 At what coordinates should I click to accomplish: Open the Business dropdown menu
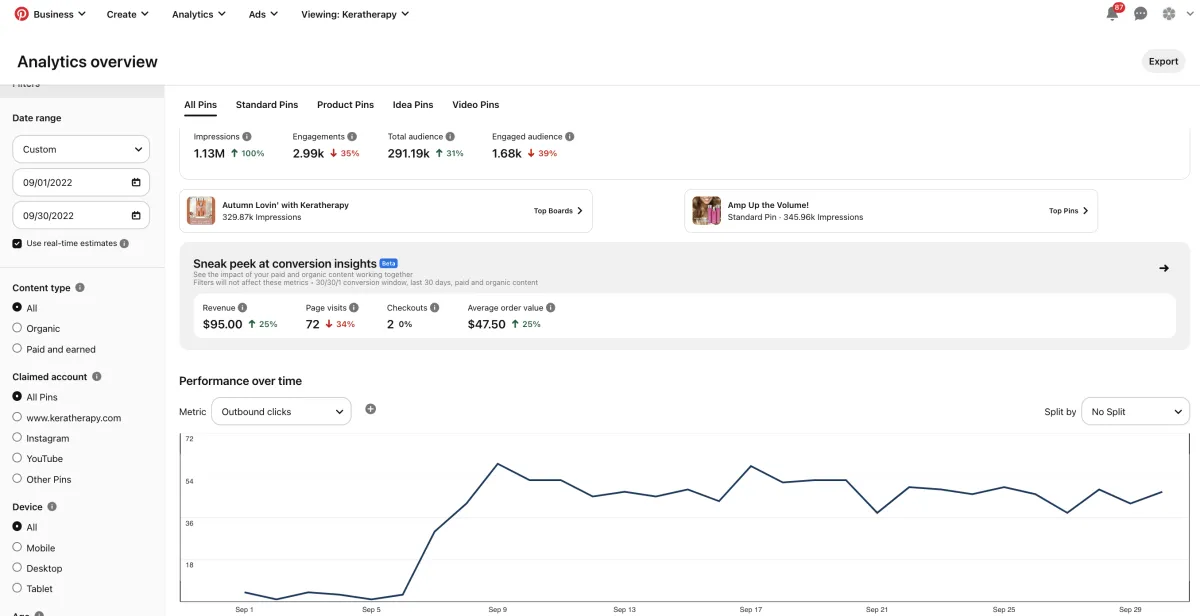click(x=59, y=14)
